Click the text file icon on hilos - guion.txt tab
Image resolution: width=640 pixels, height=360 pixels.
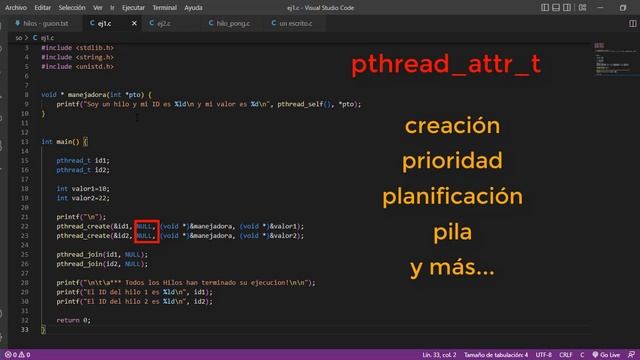(18, 23)
